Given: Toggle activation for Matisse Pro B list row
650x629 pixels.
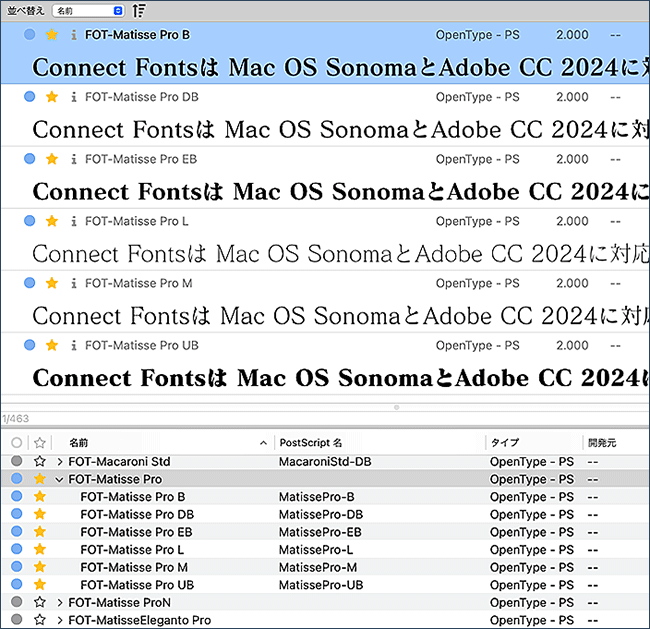Looking at the screenshot, I should 17,496.
